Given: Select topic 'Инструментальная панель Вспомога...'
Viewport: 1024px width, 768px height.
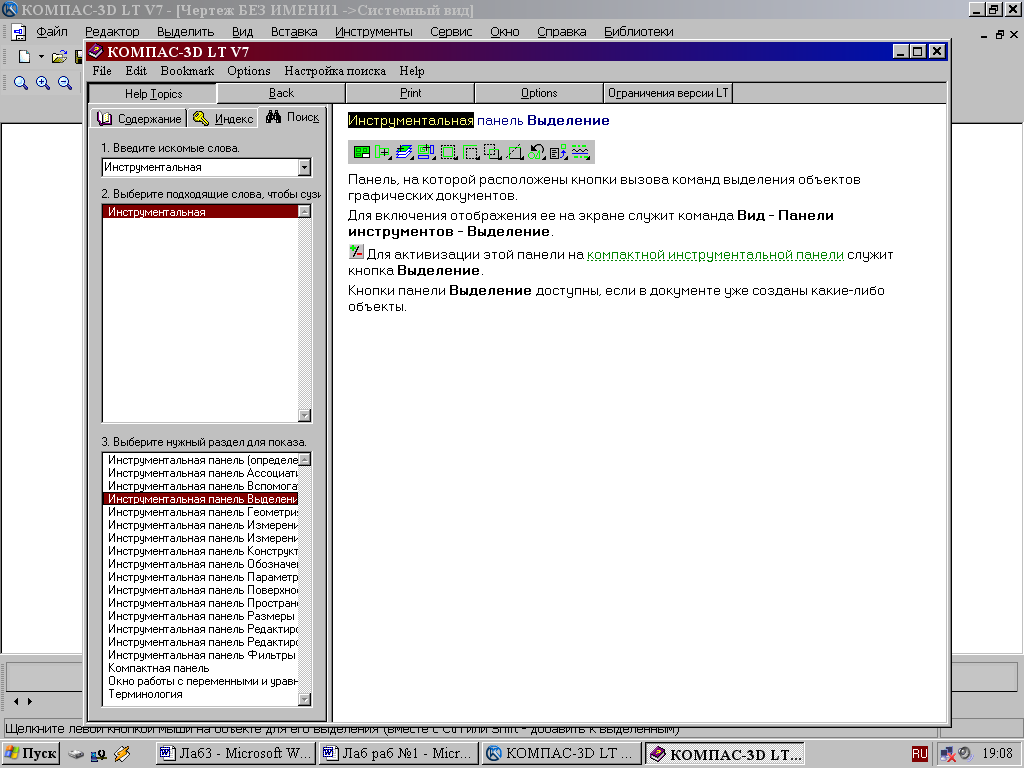Looking at the screenshot, I should (200, 486).
